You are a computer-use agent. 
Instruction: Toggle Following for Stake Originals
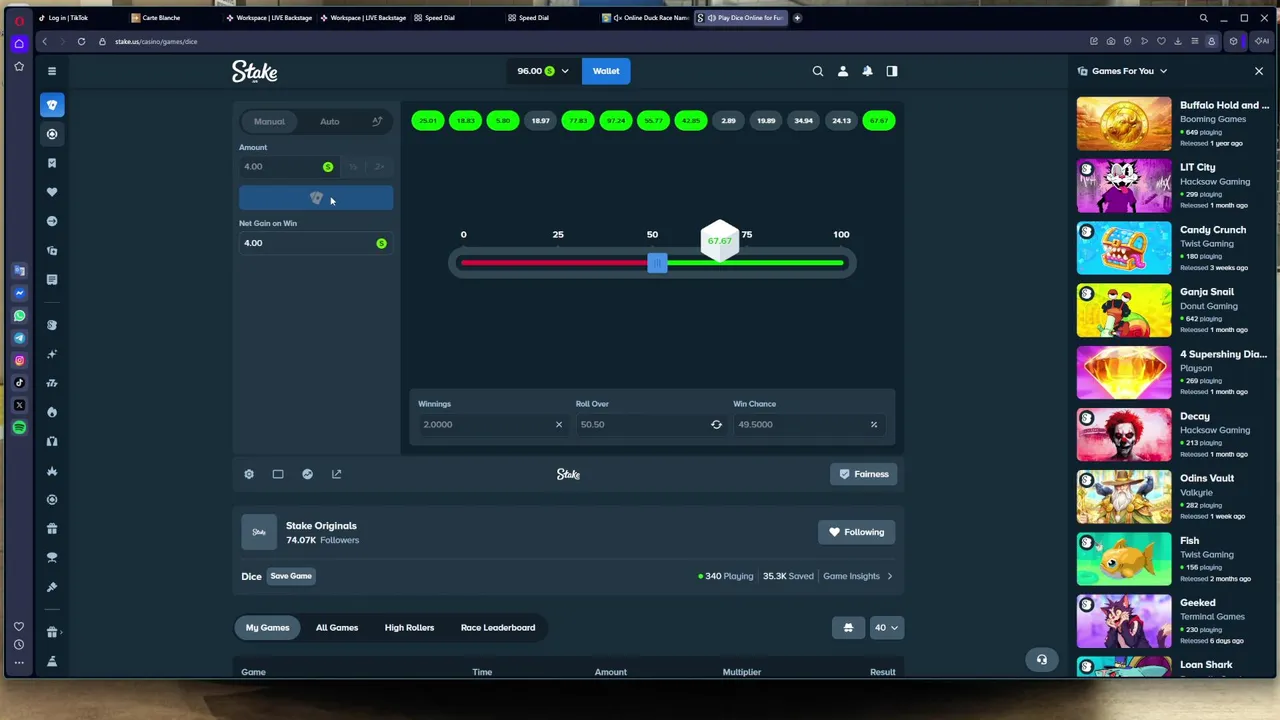click(857, 532)
